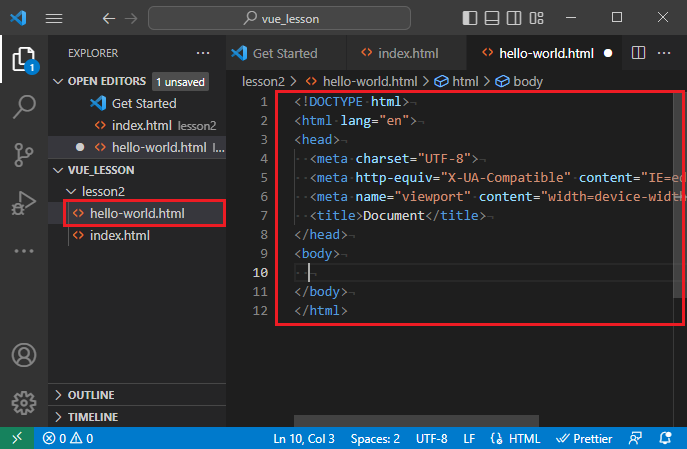
Task: Toggle the bottom panel layout icon
Action: click(492, 18)
